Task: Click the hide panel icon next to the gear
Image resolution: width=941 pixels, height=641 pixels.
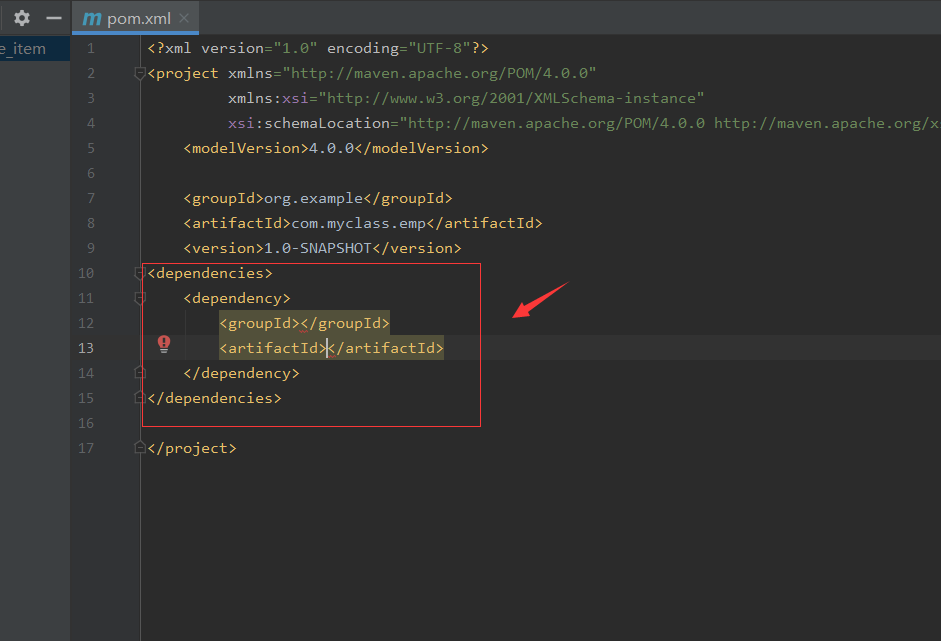Action: pos(55,18)
